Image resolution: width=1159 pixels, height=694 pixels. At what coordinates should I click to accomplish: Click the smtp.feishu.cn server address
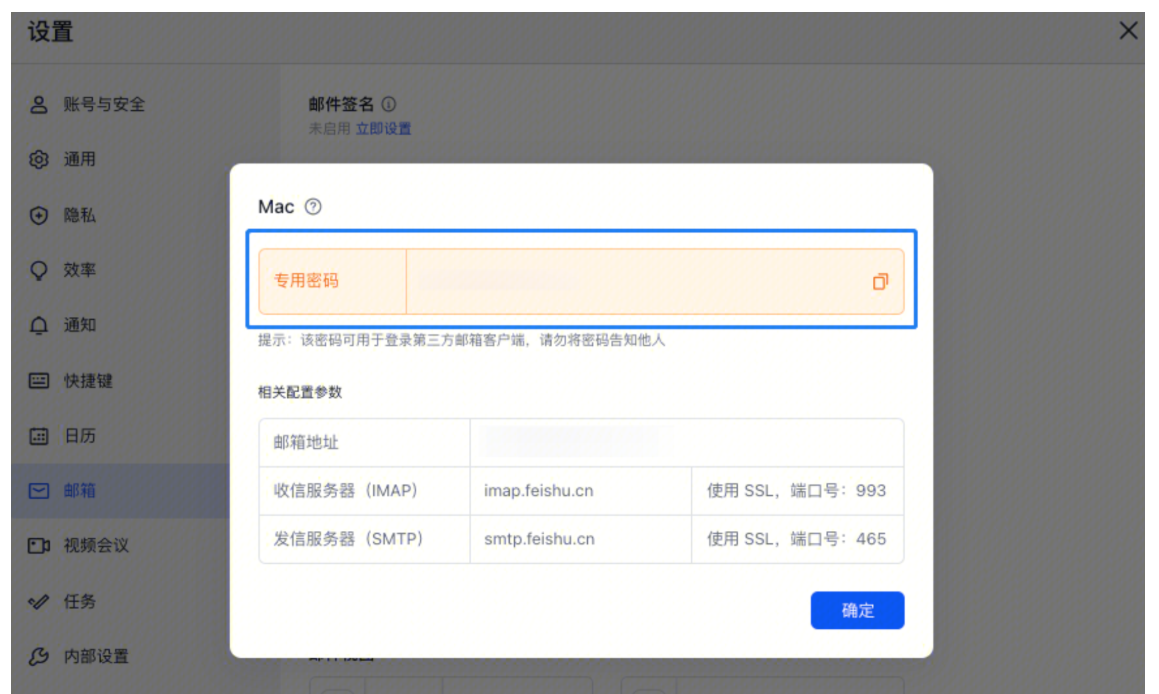coord(540,539)
